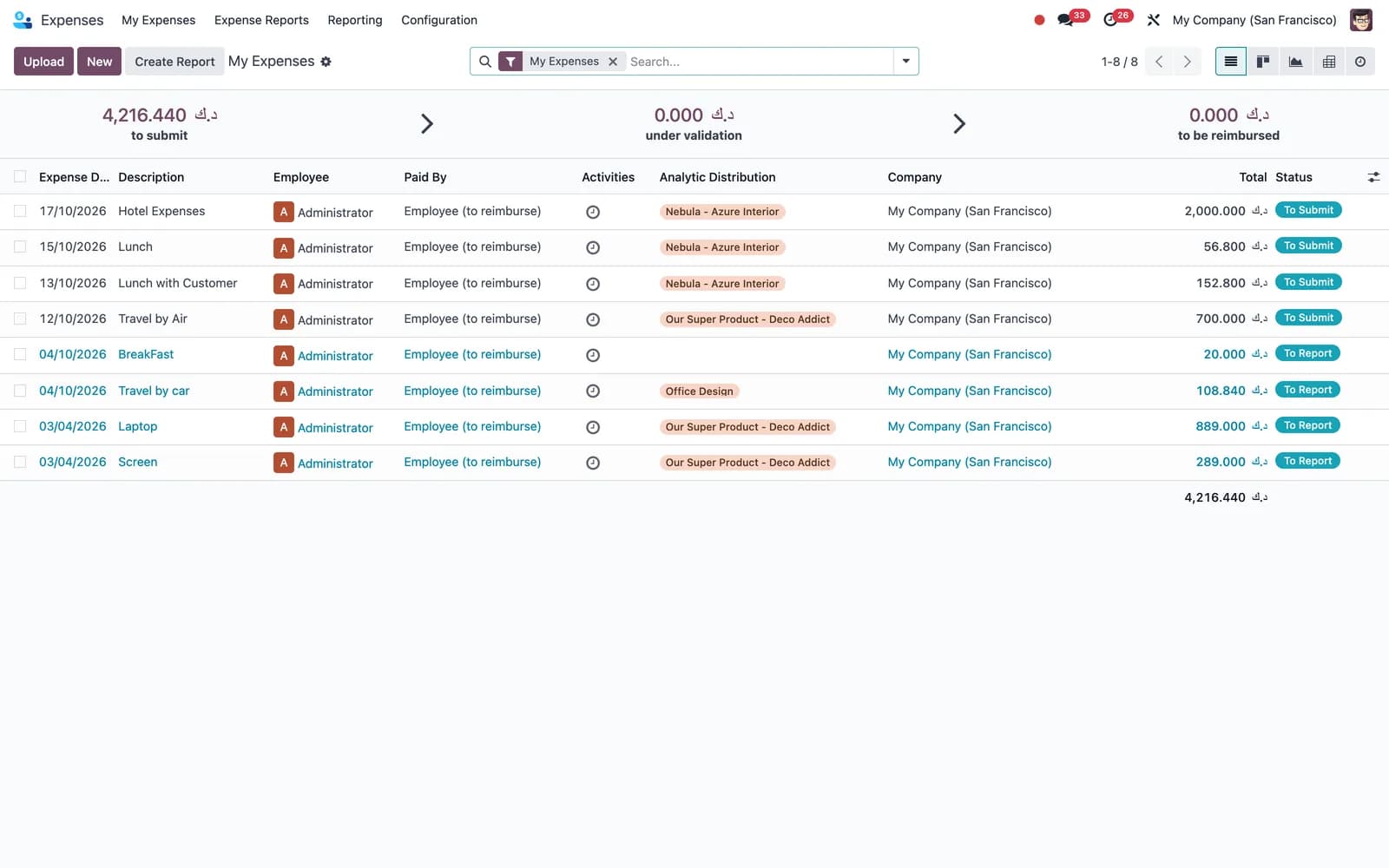Check the Screen row checkbox

[x=20, y=462]
